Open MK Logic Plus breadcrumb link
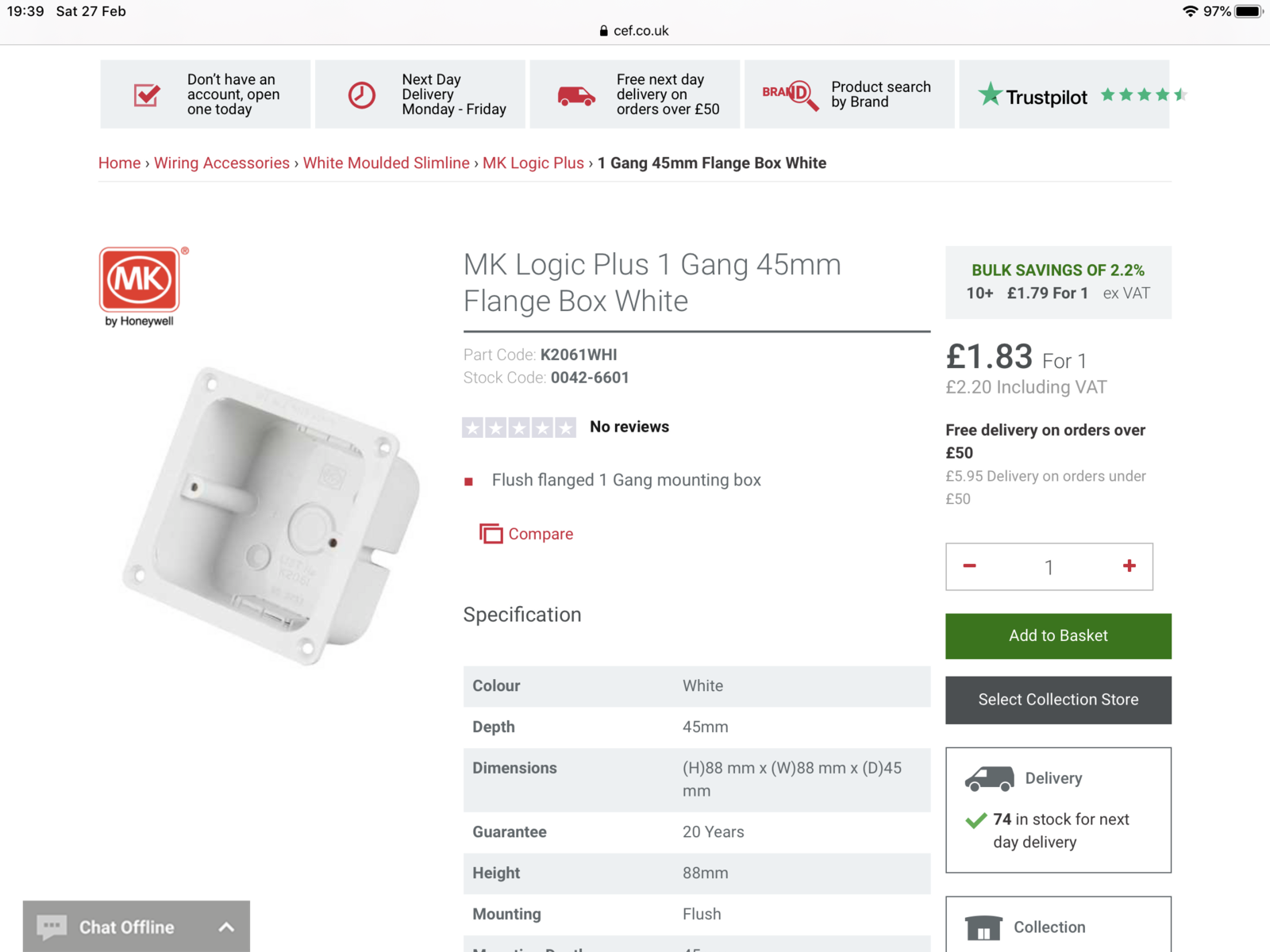 click(x=533, y=163)
